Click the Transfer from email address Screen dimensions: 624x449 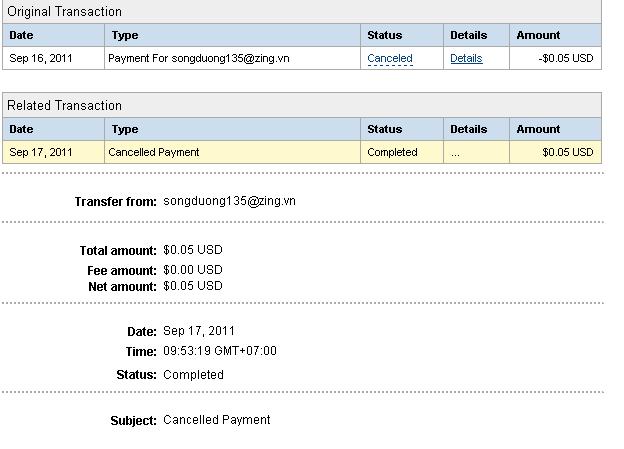point(229,201)
